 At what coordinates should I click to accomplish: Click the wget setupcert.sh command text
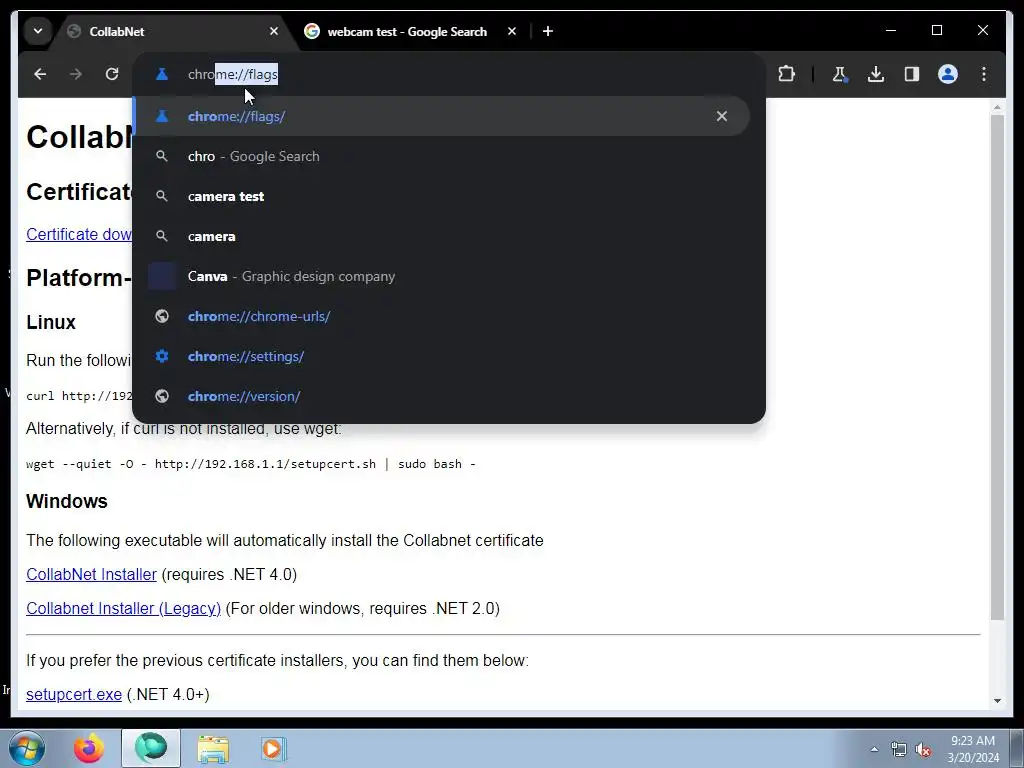coord(251,464)
